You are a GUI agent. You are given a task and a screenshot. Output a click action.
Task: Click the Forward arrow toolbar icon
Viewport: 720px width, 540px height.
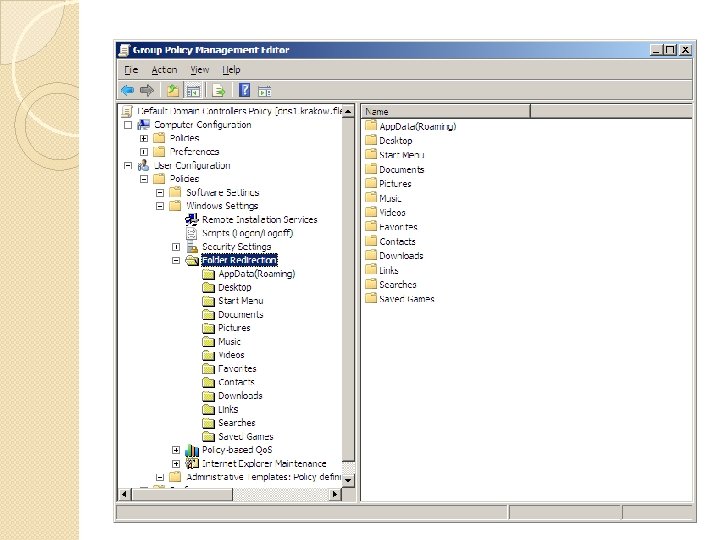[x=146, y=90]
